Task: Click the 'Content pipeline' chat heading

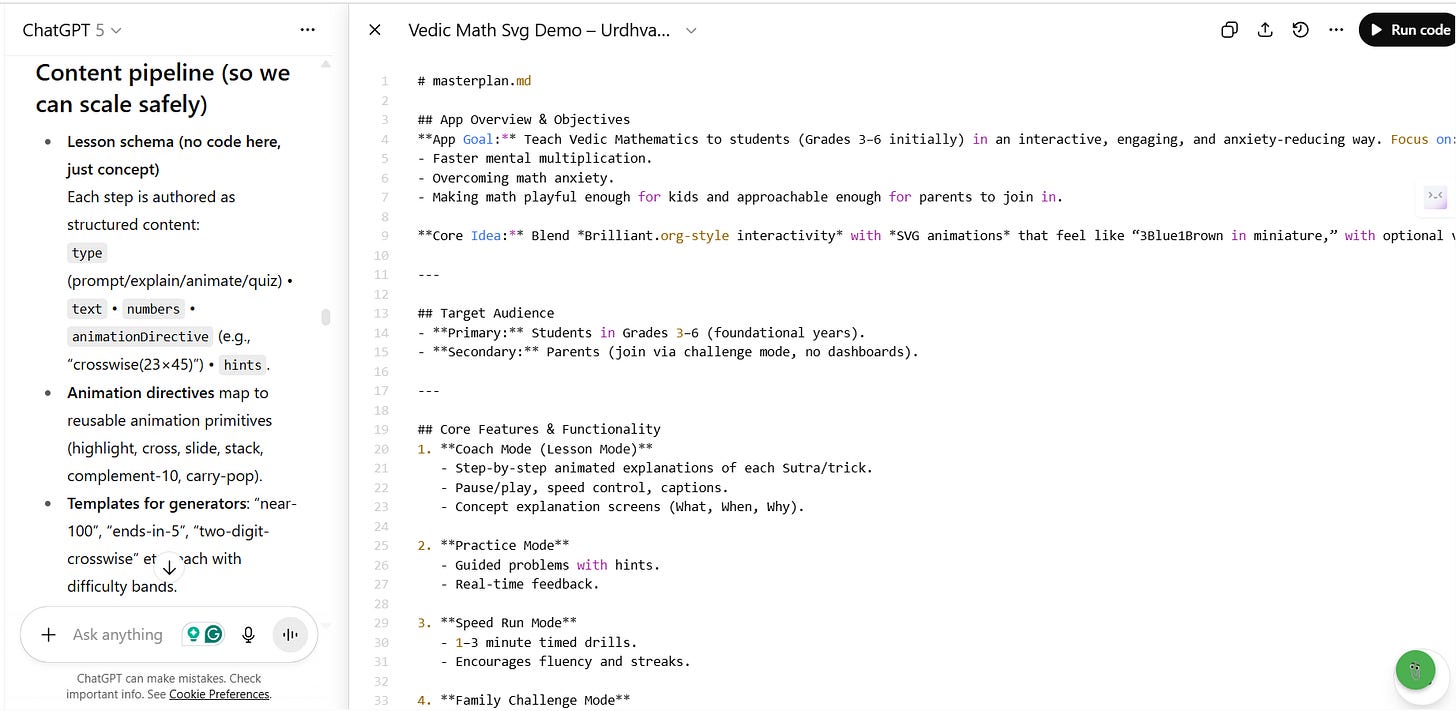Action: (x=163, y=88)
